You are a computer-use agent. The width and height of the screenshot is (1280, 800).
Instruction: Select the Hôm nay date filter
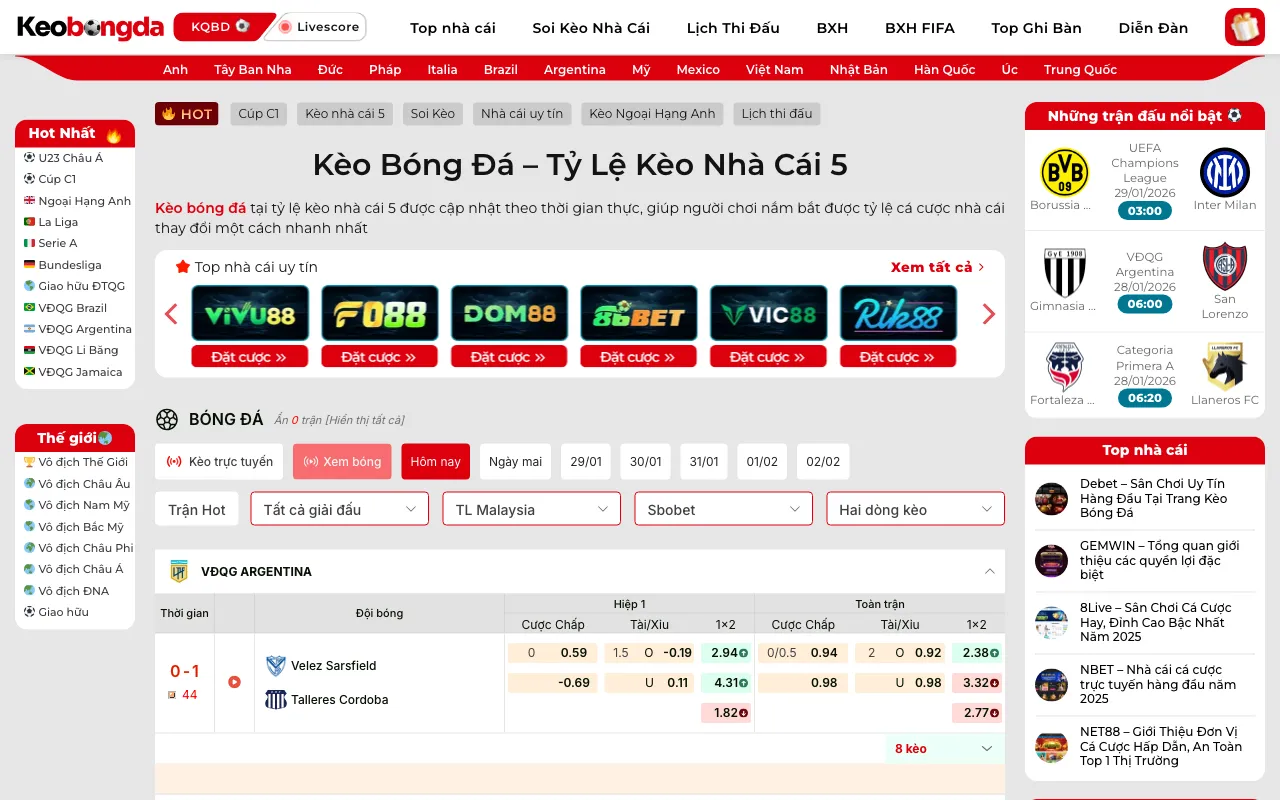[436, 462]
